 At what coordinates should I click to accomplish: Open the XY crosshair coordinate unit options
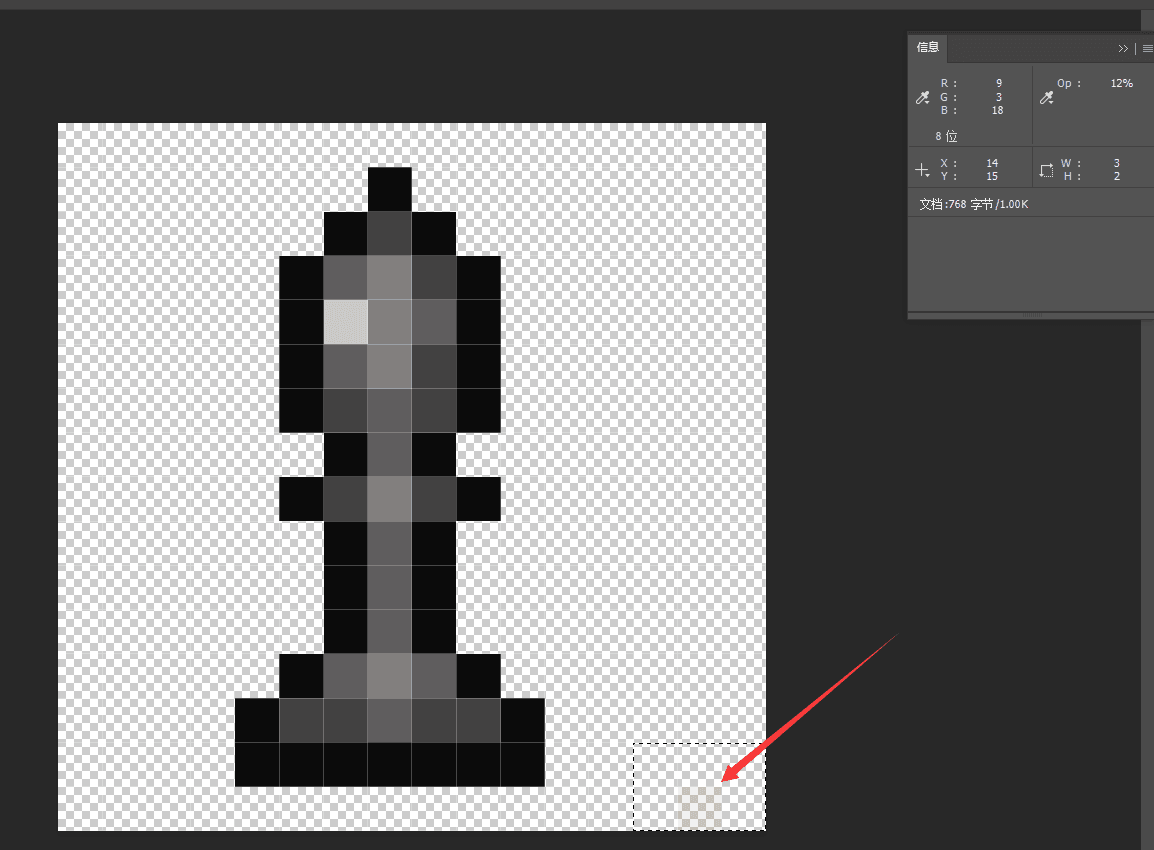(922, 170)
